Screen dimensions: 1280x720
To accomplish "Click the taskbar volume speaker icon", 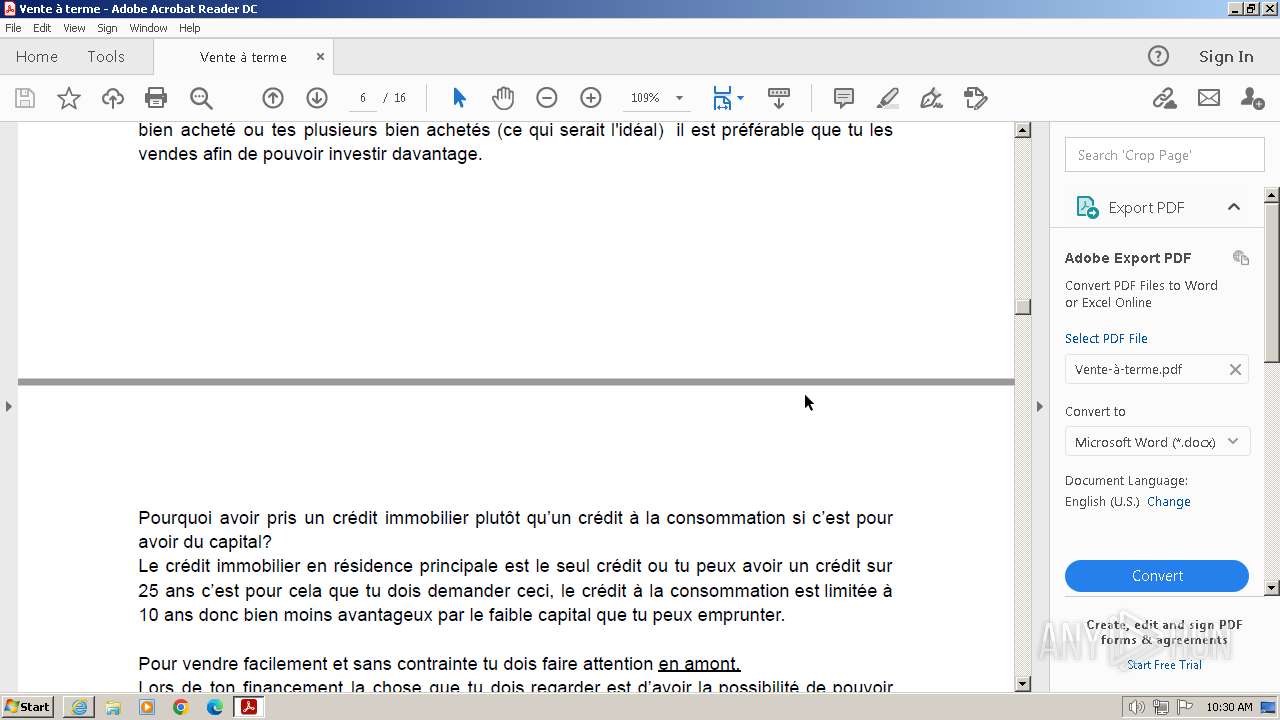I will [1137, 707].
